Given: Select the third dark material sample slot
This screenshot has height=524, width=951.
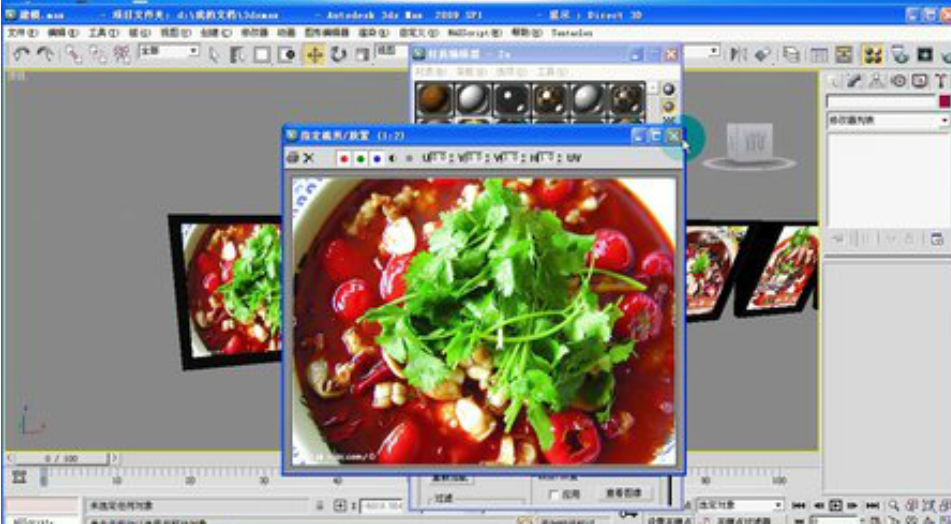Looking at the screenshot, I should [x=511, y=98].
